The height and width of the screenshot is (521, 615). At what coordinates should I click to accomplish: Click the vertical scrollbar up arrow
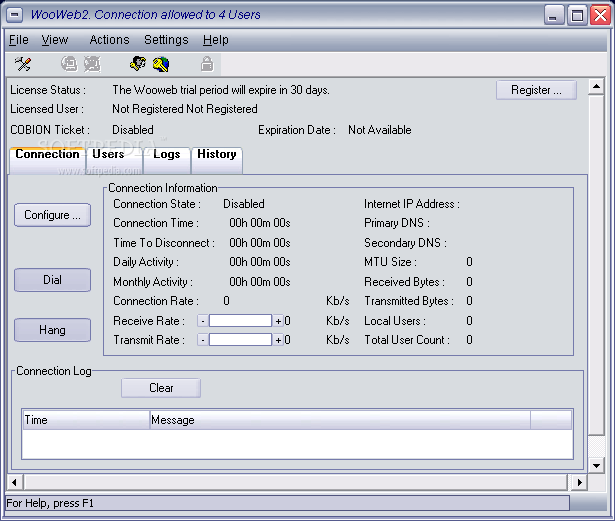596,87
